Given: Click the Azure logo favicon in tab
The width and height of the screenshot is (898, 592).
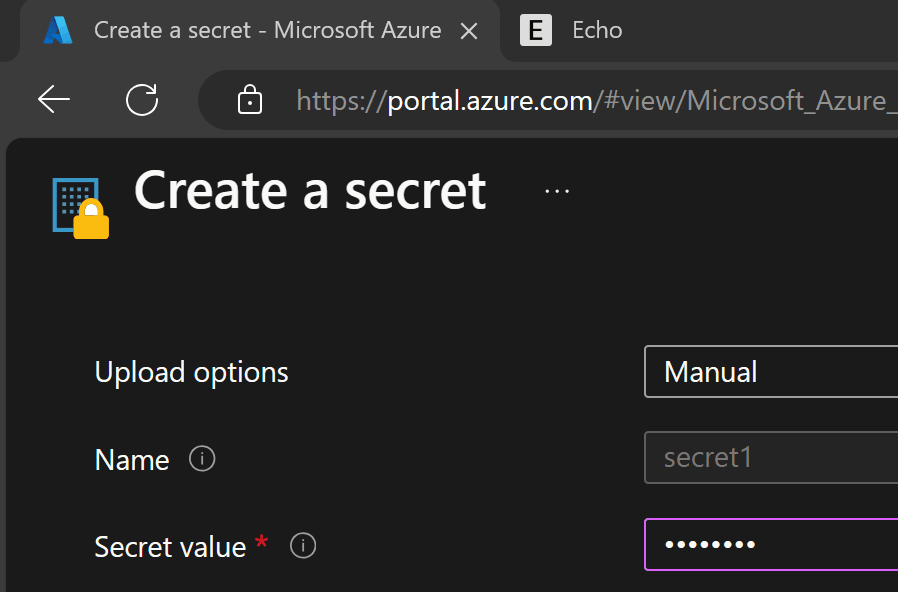Looking at the screenshot, I should click(x=58, y=30).
